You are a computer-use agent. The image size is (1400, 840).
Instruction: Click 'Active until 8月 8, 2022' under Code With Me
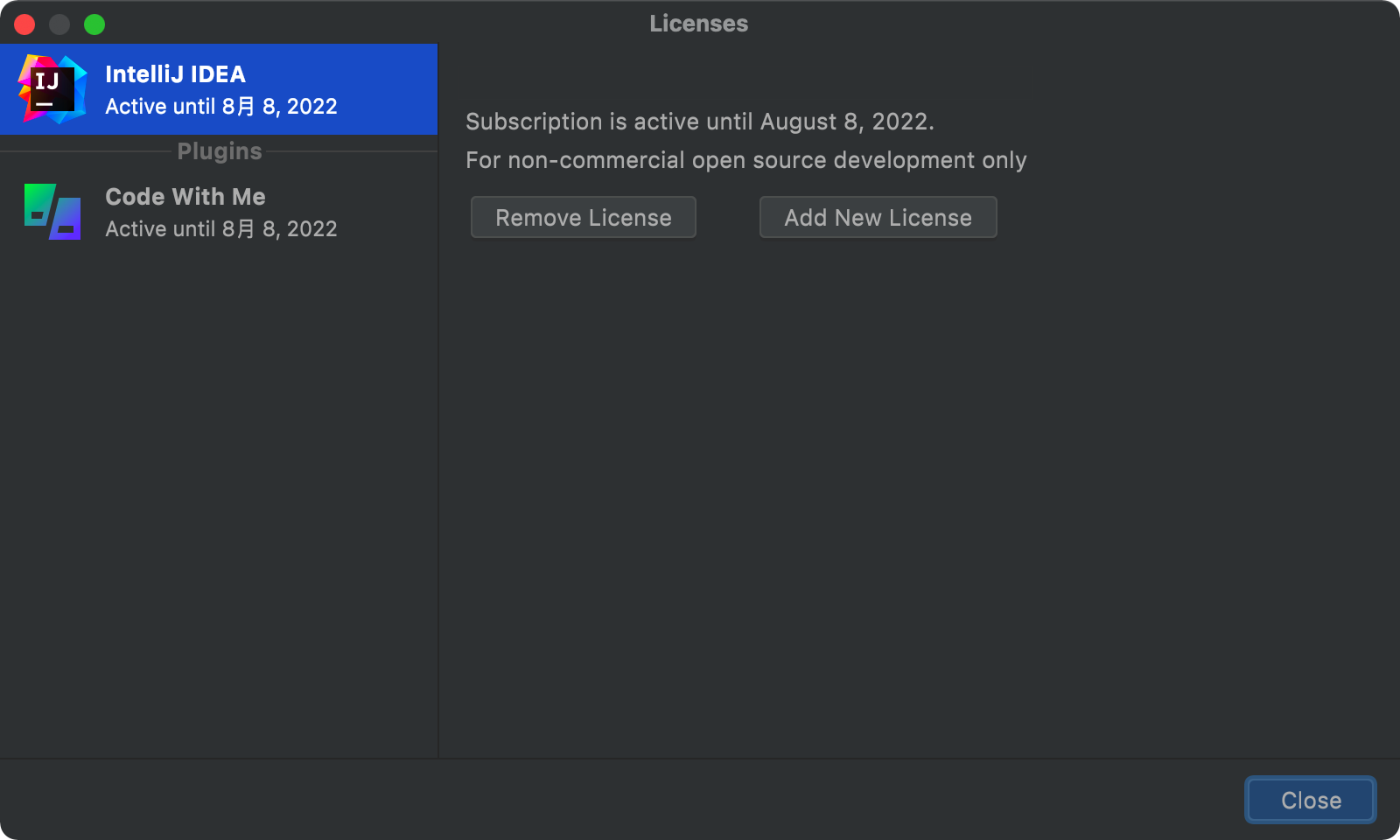coord(221,229)
